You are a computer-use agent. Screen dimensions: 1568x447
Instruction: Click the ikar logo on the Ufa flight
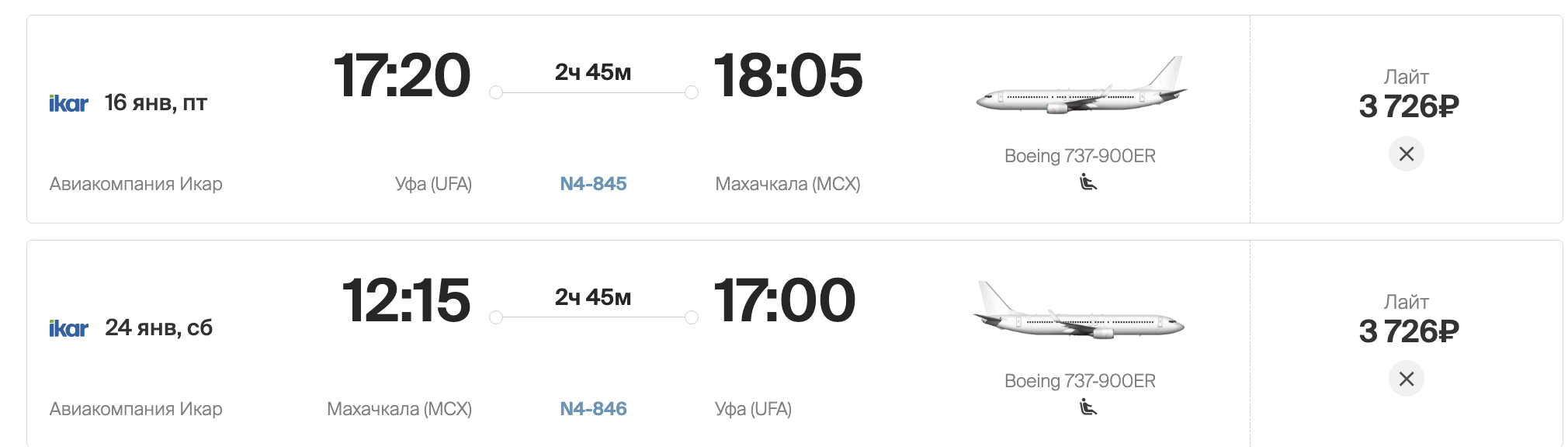[68, 103]
